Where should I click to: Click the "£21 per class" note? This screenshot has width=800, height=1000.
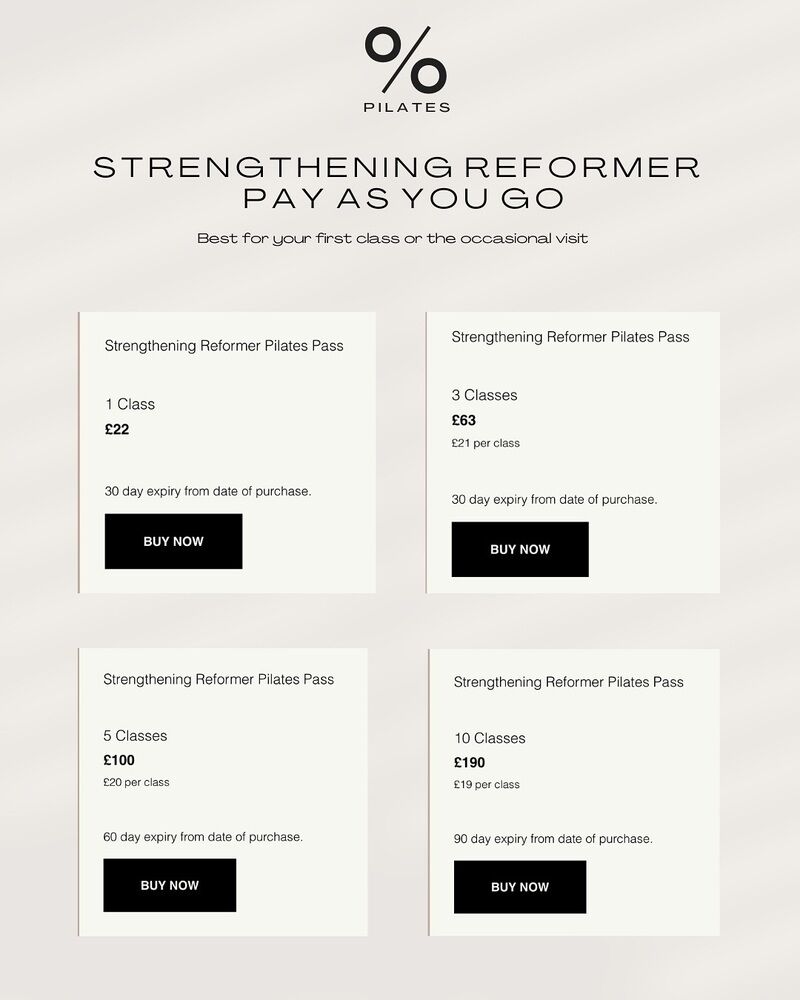(485, 443)
